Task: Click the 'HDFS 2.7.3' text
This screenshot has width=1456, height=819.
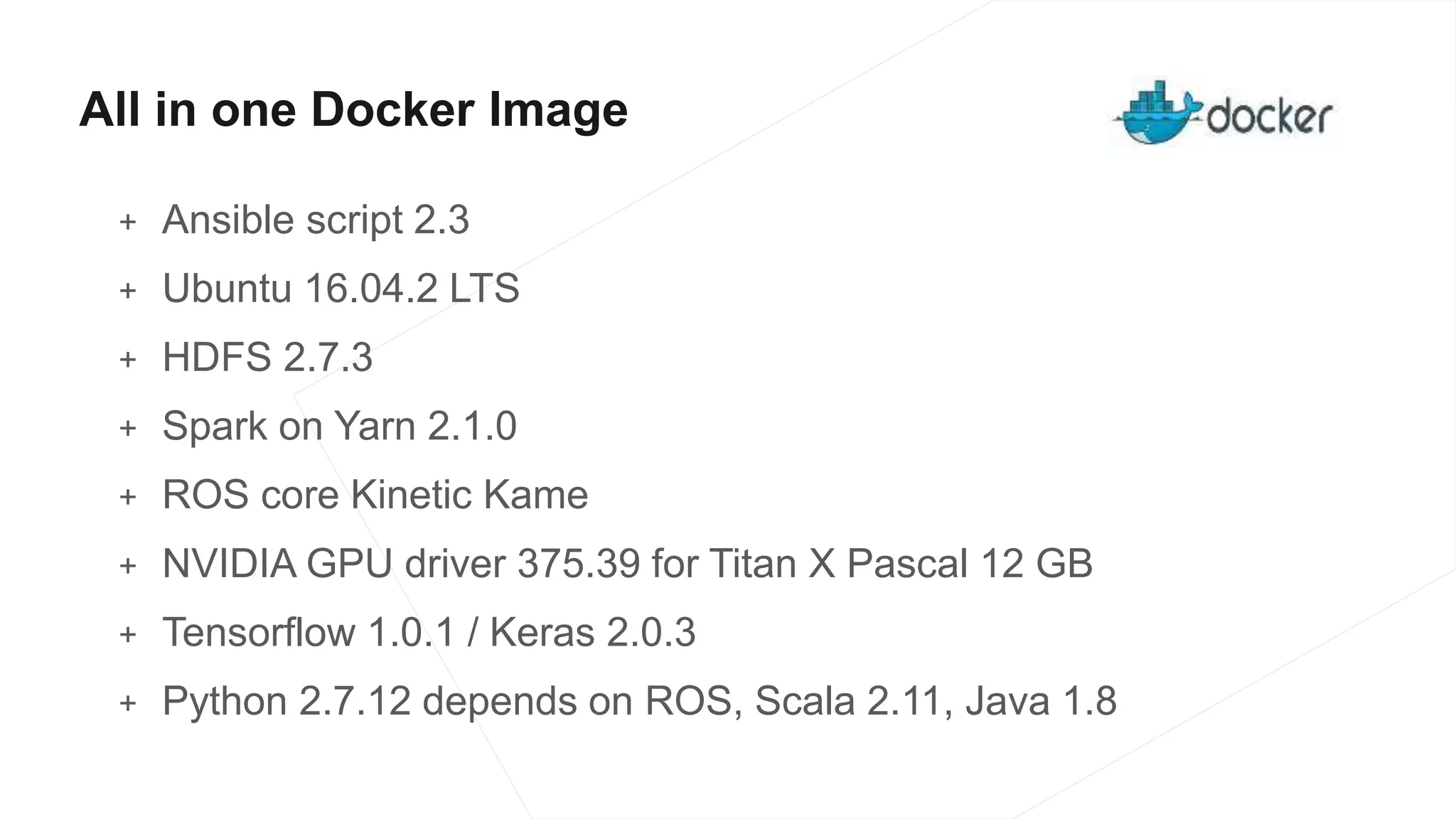Action: click(x=267, y=357)
